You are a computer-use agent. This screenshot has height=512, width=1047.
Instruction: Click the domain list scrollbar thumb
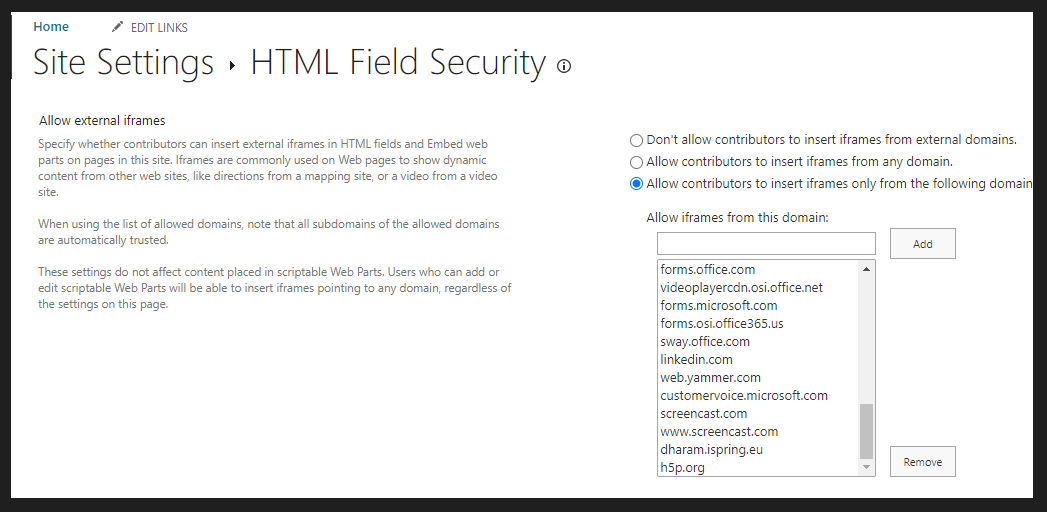click(x=866, y=431)
